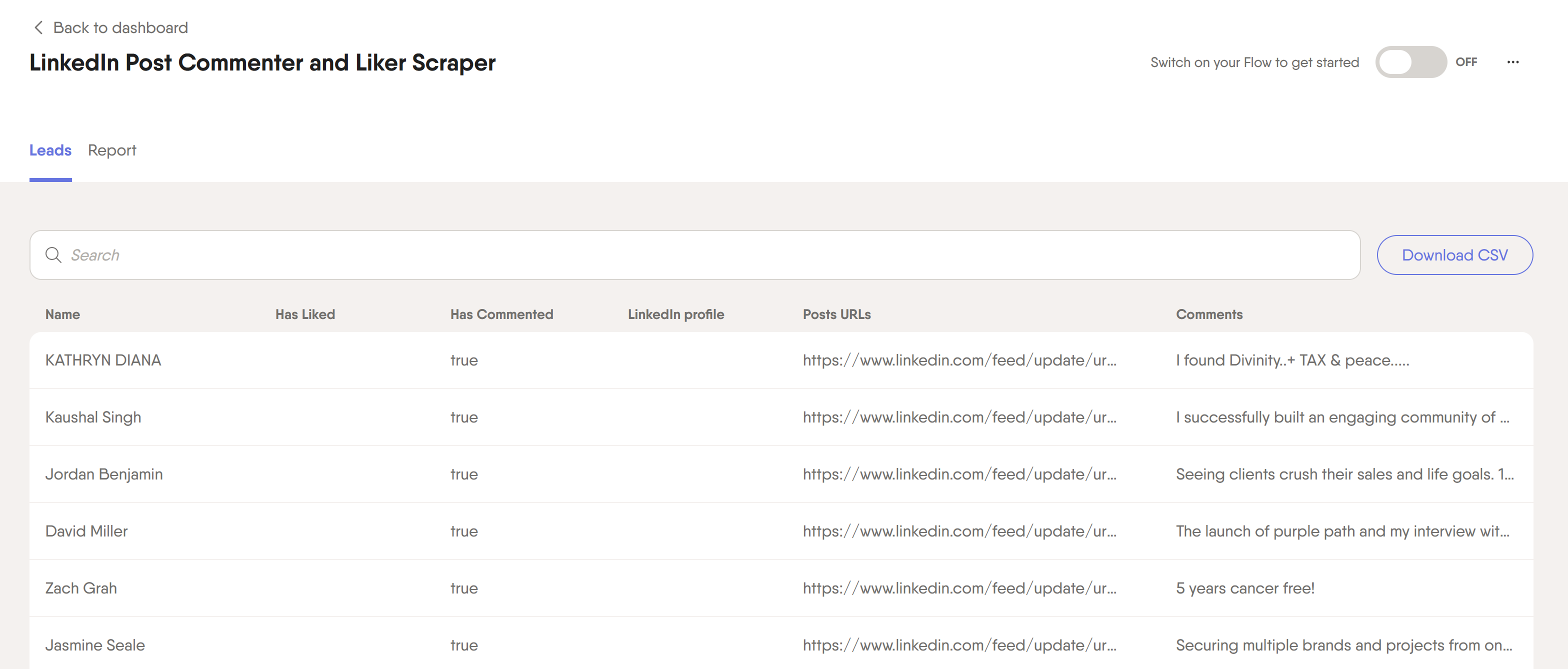Open KATHRYN DIANA's post URL
Image resolution: width=1568 pixels, height=669 pixels.
point(959,360)
